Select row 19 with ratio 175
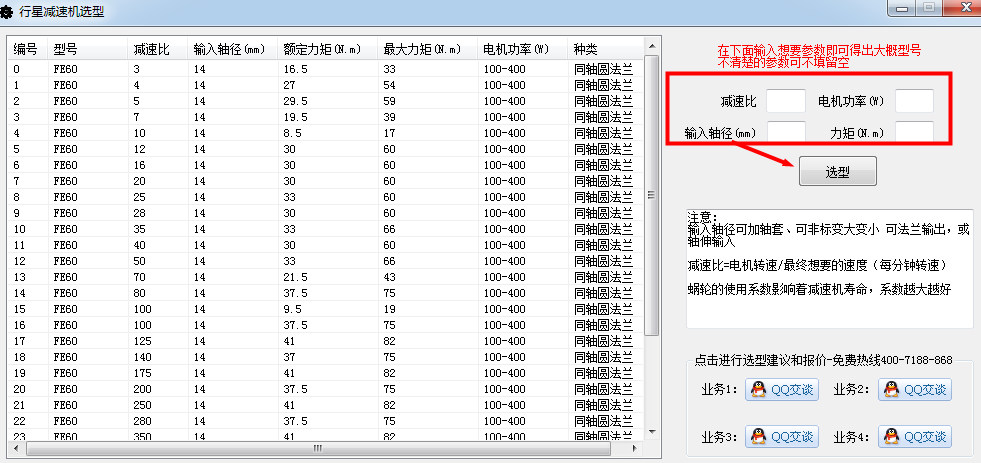This screenshot has width=981, height=463. (325, 373)
